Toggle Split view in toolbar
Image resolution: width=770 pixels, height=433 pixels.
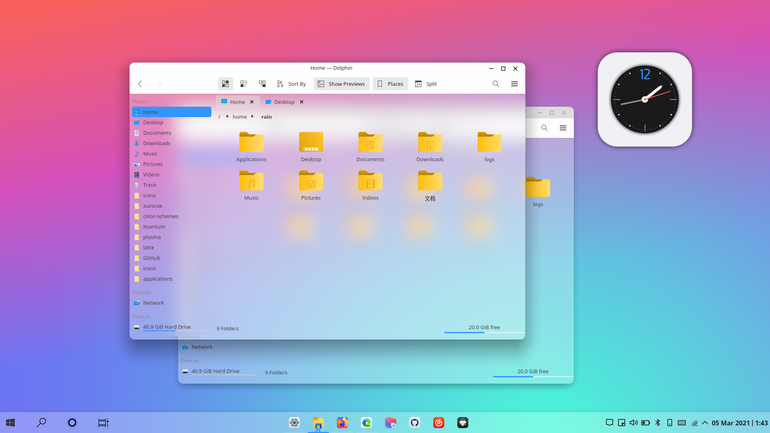426,84
